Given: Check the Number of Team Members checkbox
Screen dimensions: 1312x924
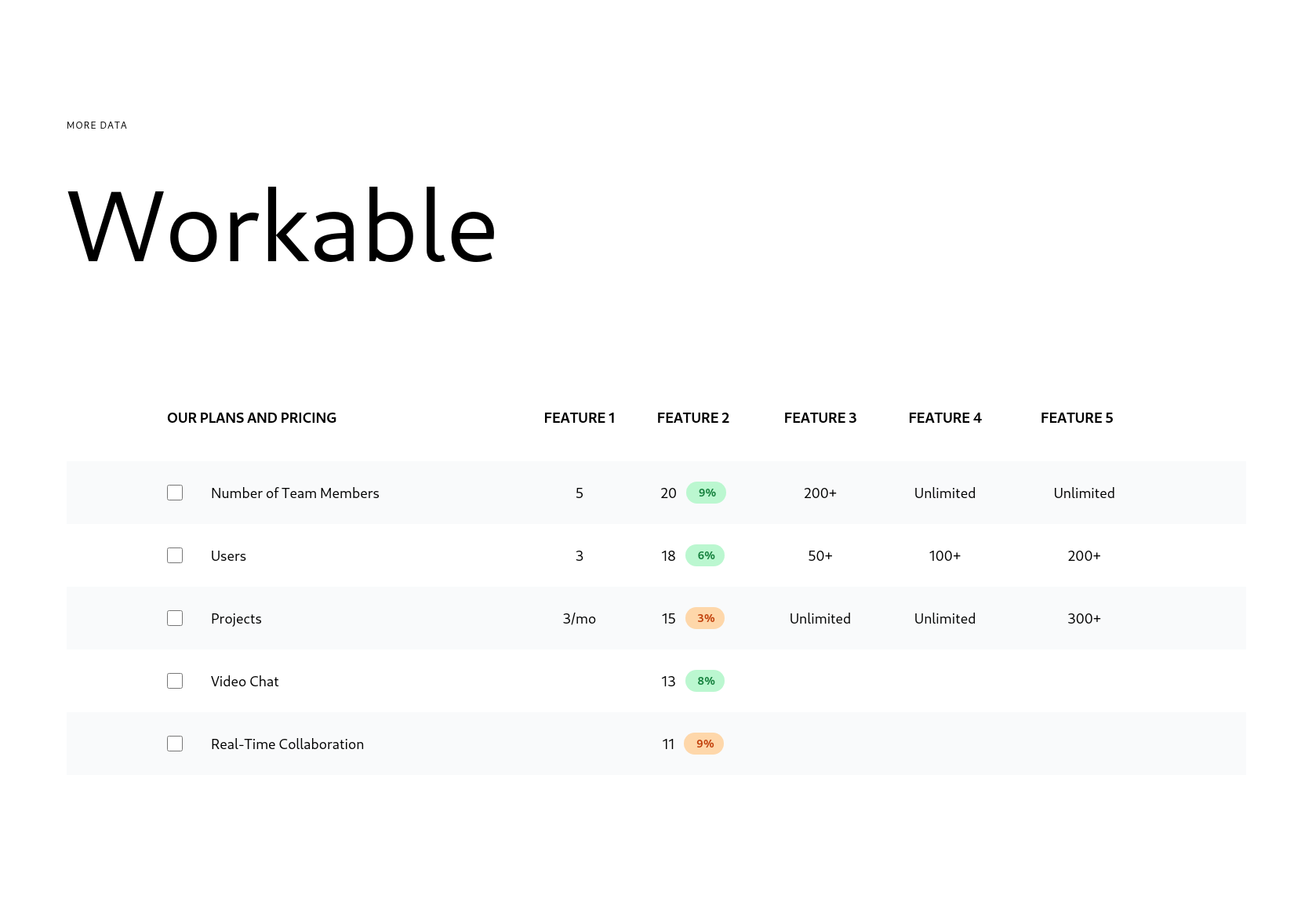Looking at the screenshot, I should [x=175, y=493].
